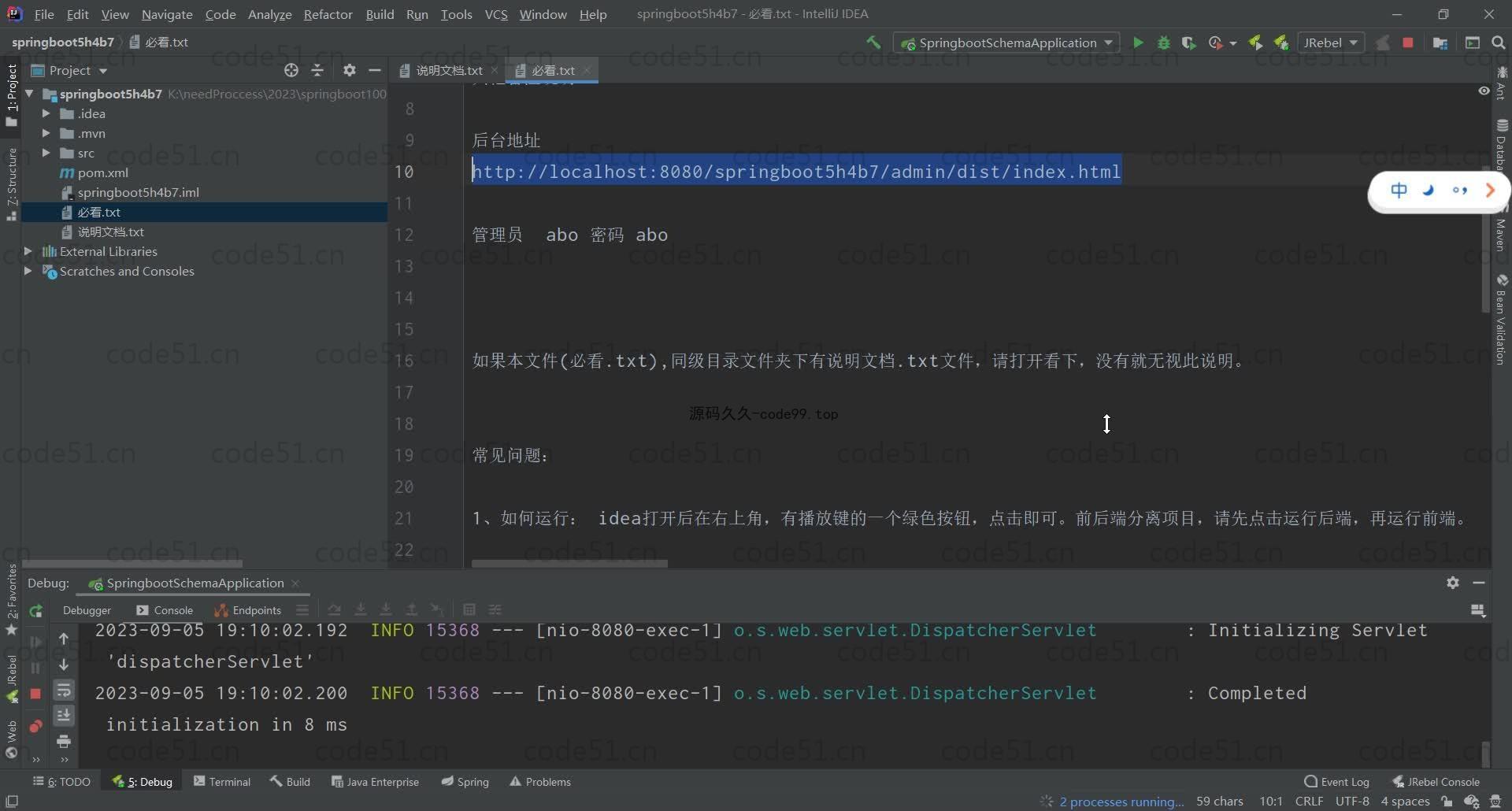This screenshot has height=811, width=1512.
Task: Switch to the Console tab in Debug
Action: (165, 610)
